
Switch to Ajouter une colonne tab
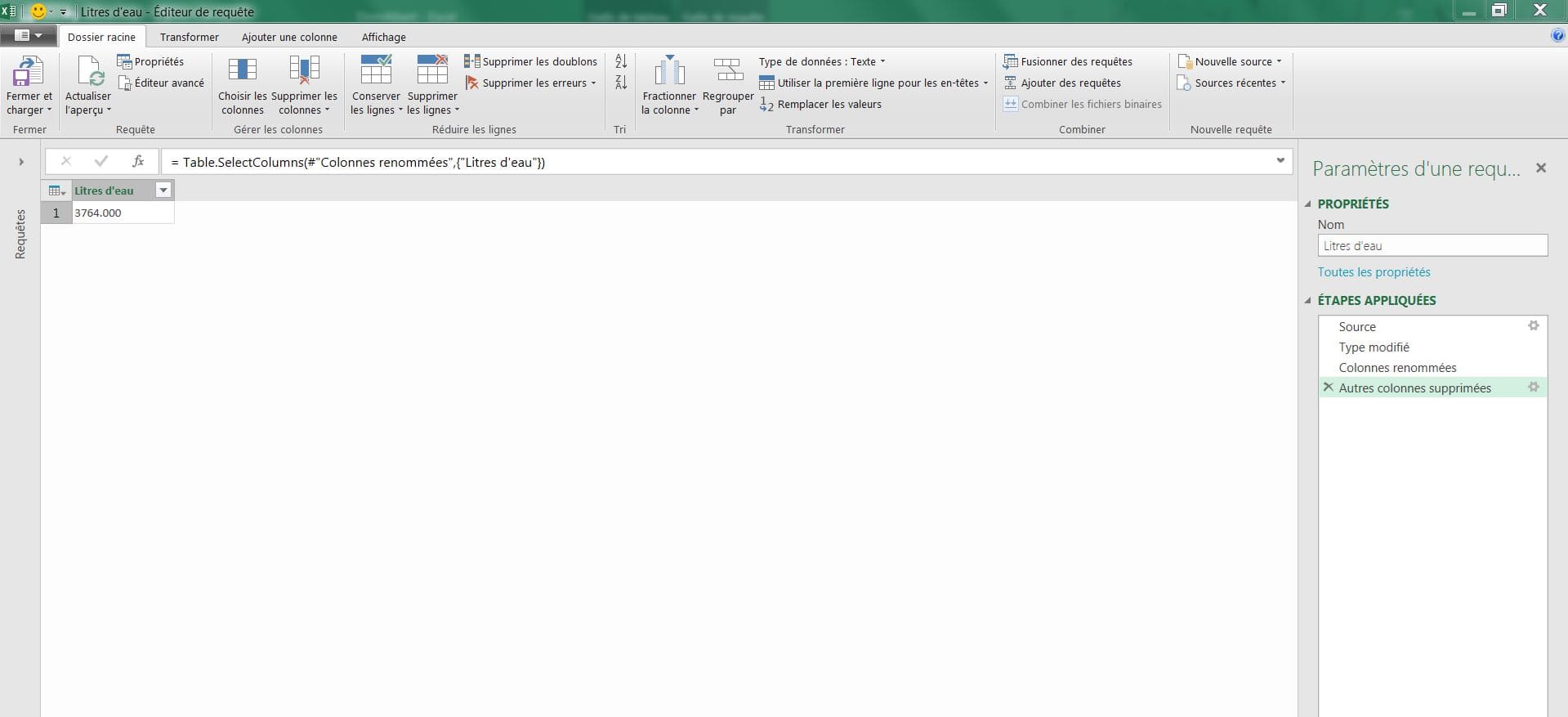click(289, 37)
